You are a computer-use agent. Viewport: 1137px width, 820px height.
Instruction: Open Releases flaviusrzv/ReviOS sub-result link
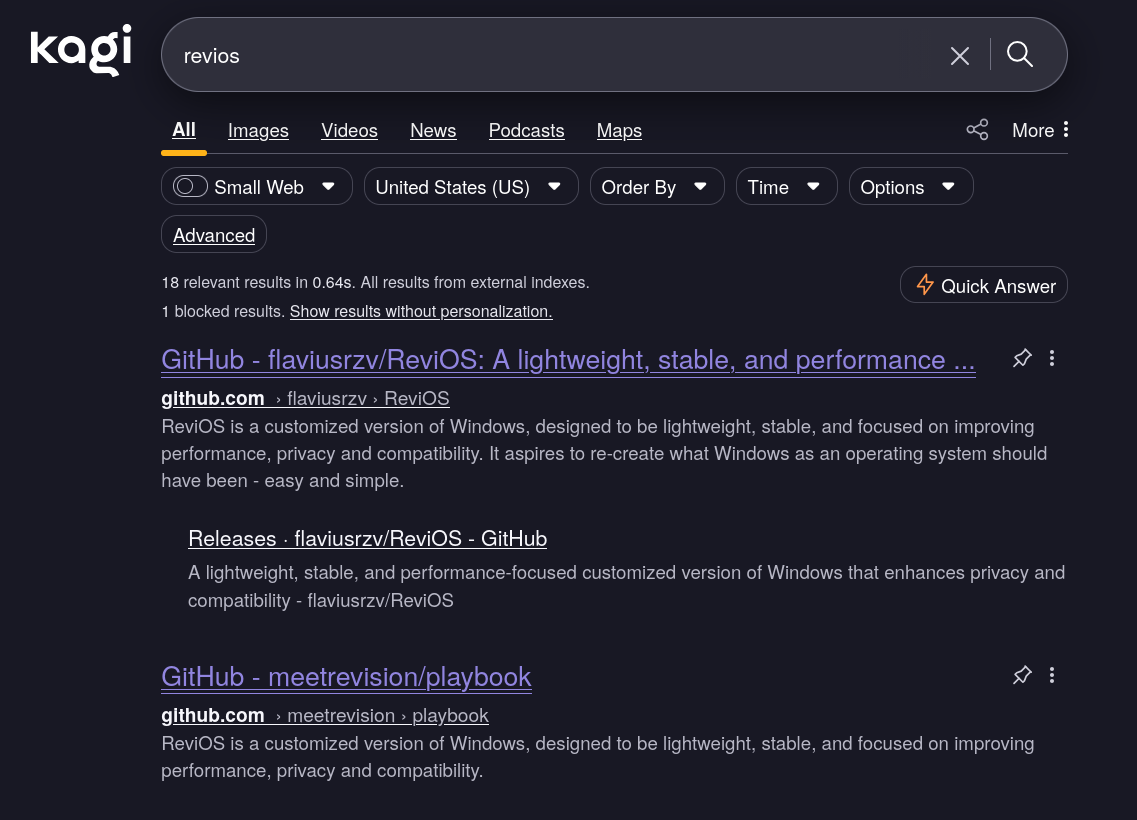(x=367, y=539)
